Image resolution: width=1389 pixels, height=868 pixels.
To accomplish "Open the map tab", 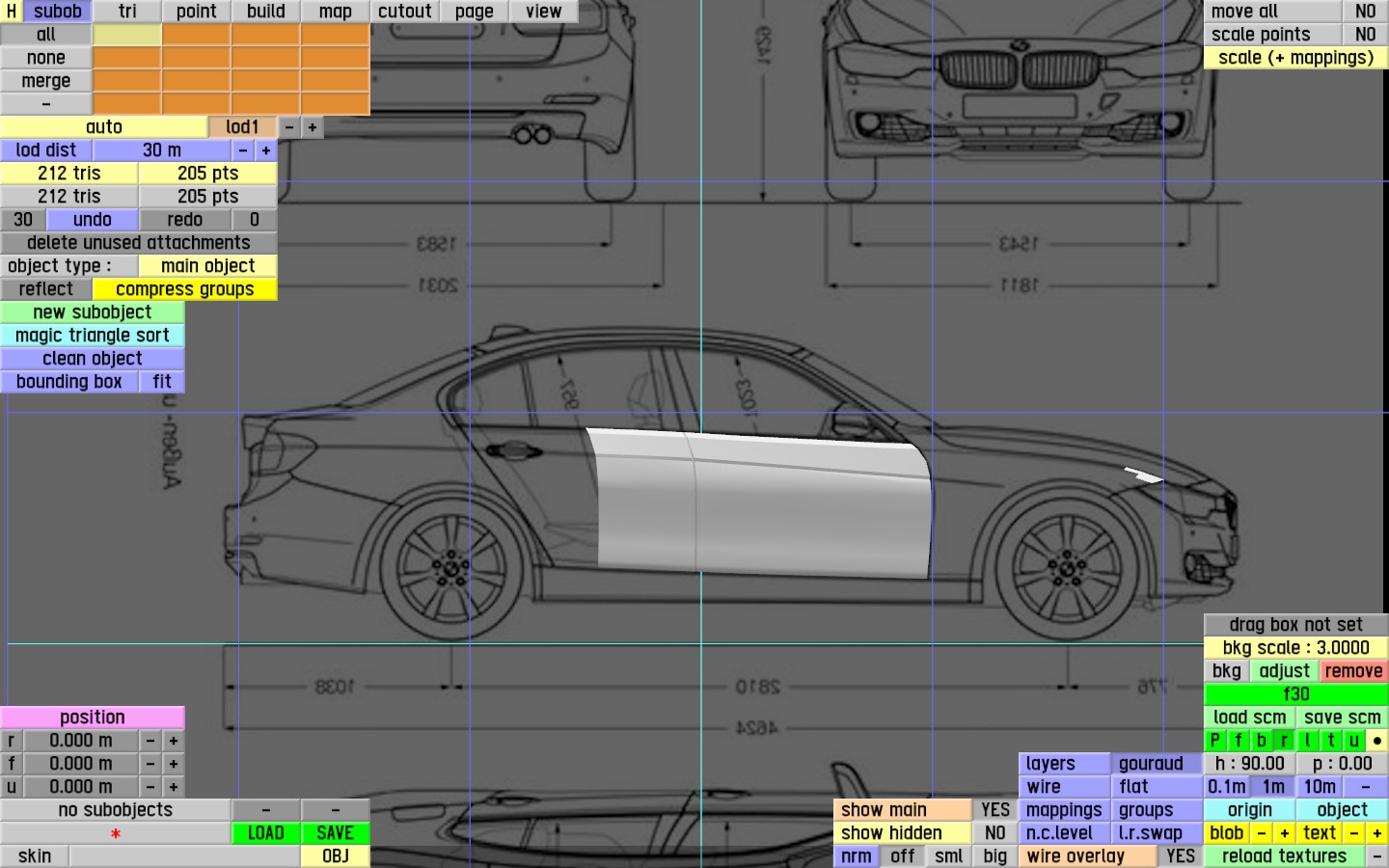I will (336, 12).
